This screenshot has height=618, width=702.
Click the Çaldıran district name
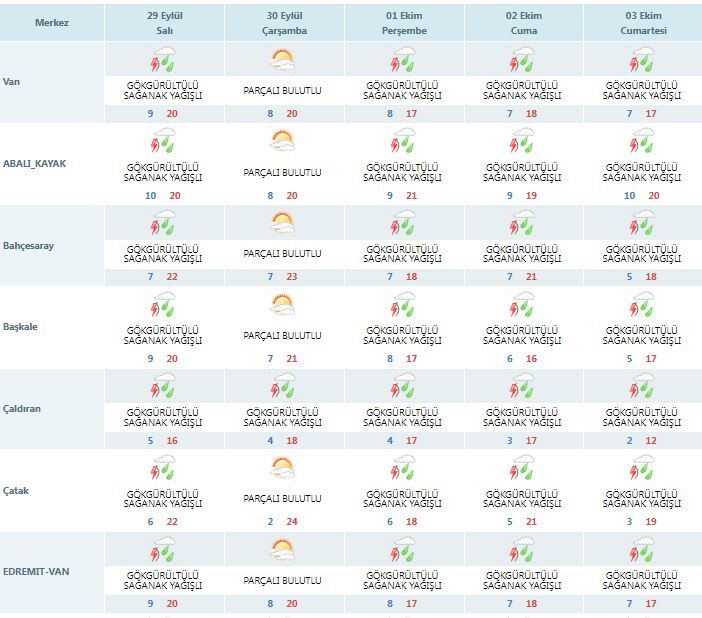(21, 409)
